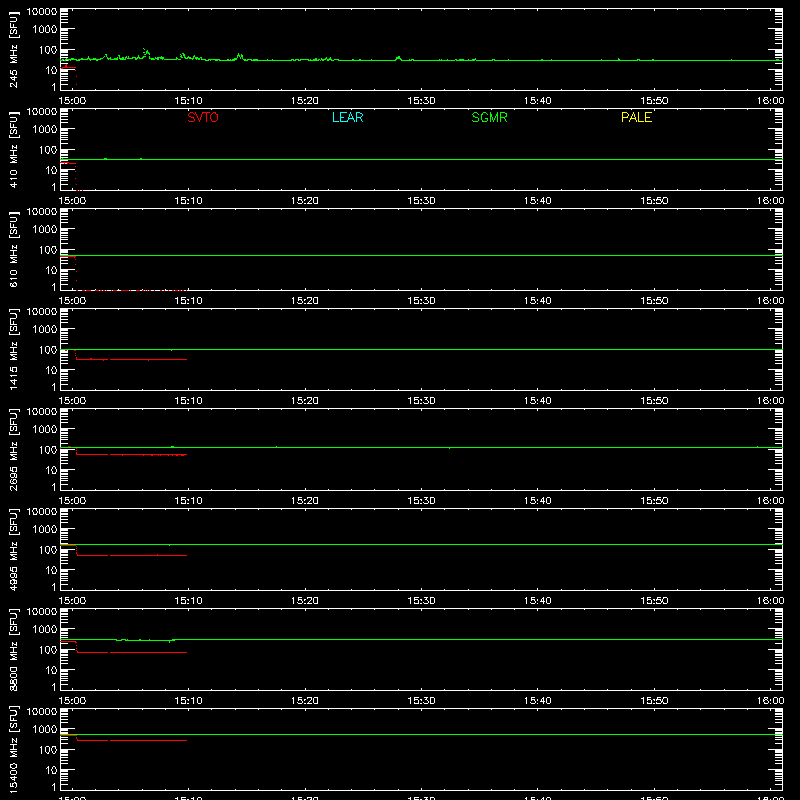Select the 4995 MHz [SFU] axis title
This screenshot has height=800, width=800.
[x=13, y=549]
